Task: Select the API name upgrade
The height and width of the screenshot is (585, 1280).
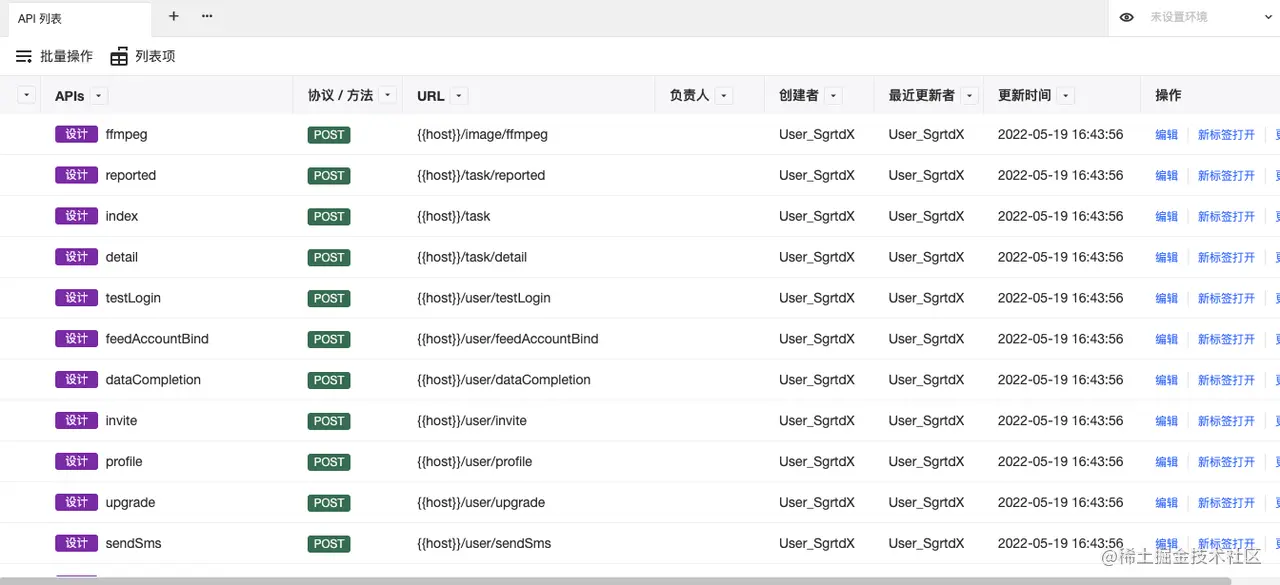Action: pyautogui.click(x=130, y=503)
